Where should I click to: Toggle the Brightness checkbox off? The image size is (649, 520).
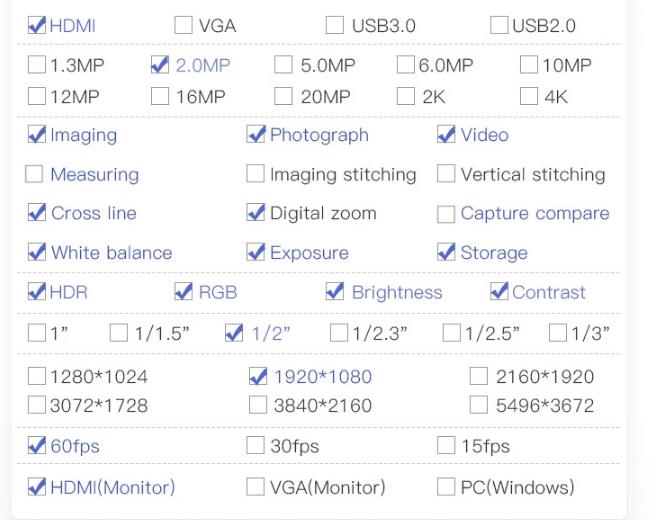click(x=334, y=291)
